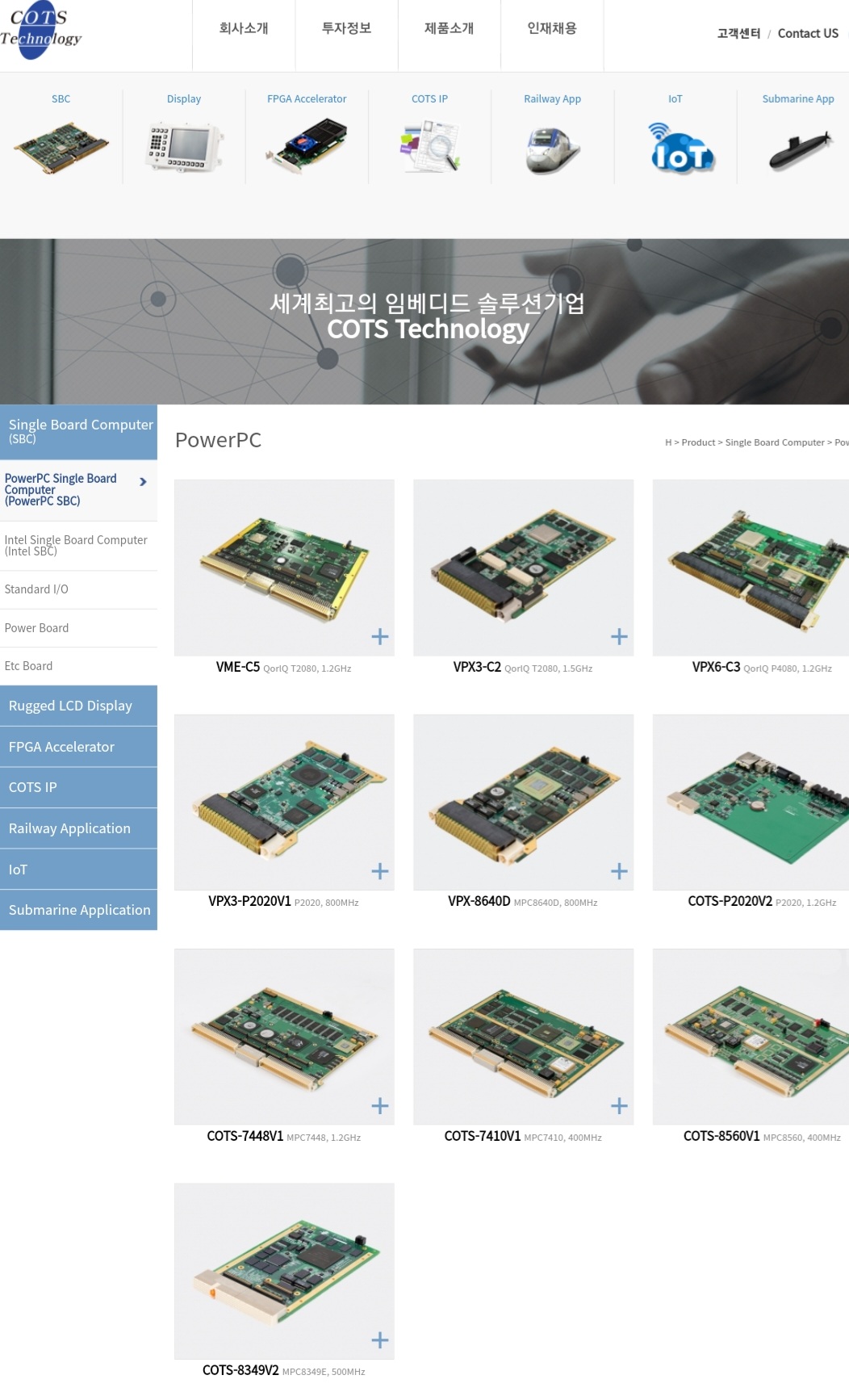Image resolution: width=849 pixels, height=1400 pixels.
Task: Click plus icon on COTS-7448V1 card
Action: 380,1106
